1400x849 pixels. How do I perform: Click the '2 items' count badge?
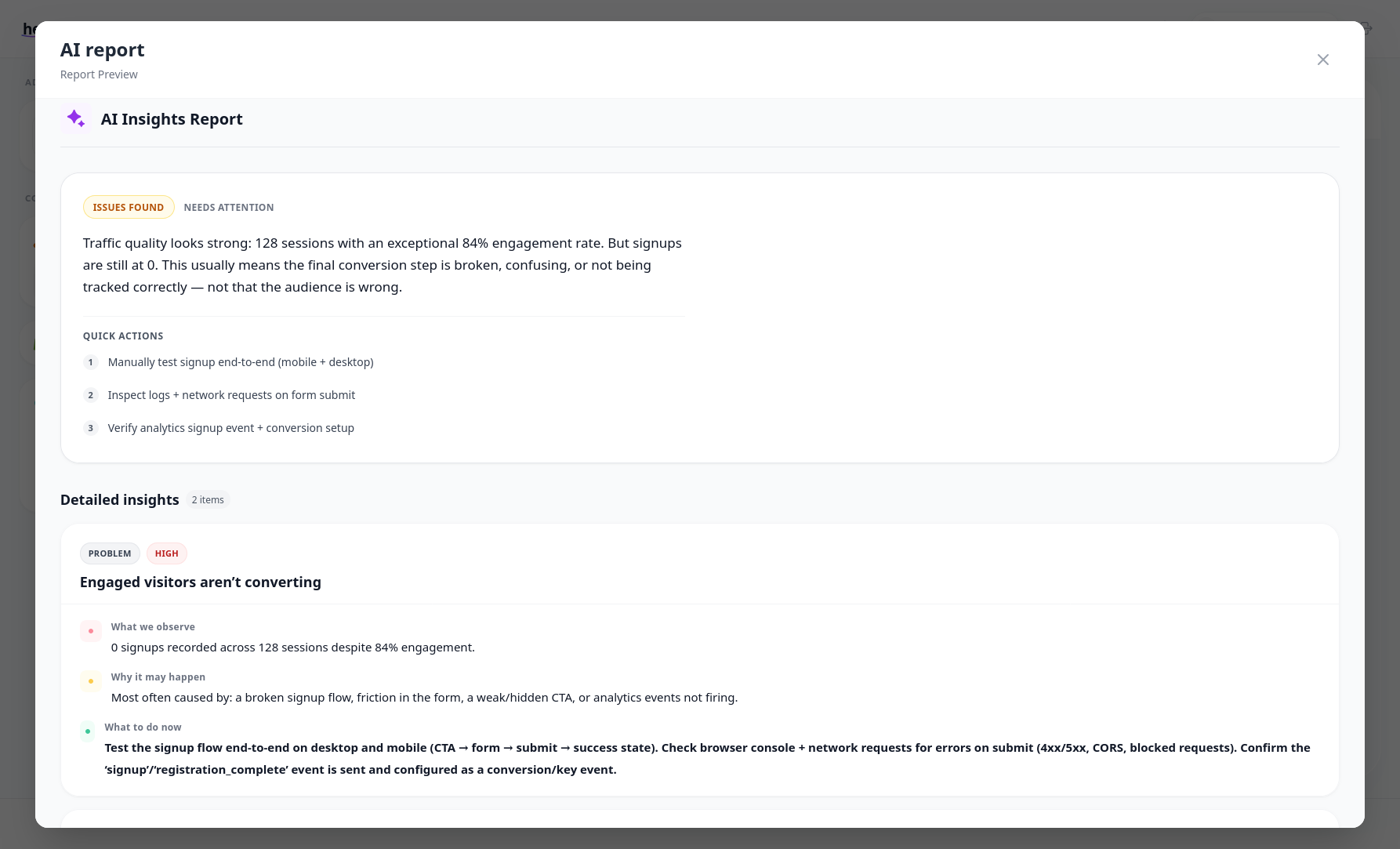tap(208, 499)
